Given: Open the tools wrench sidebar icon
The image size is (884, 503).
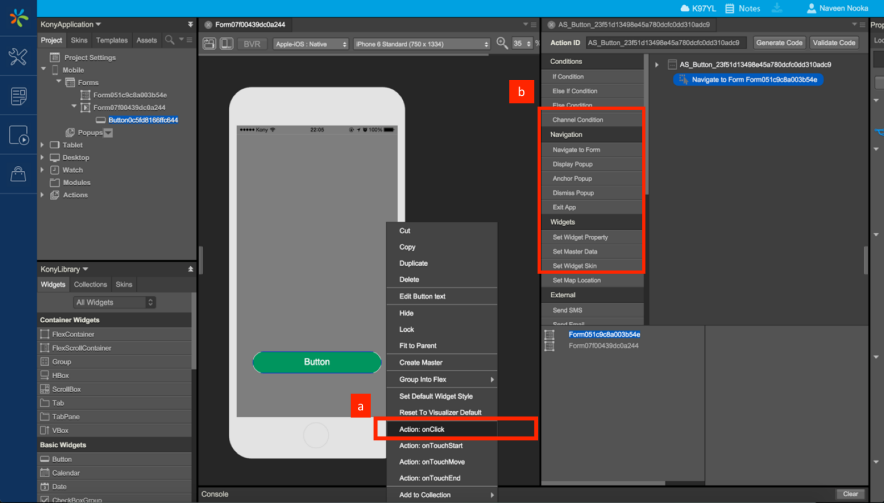Looking at the screenshot, I should tap(18, 56).
